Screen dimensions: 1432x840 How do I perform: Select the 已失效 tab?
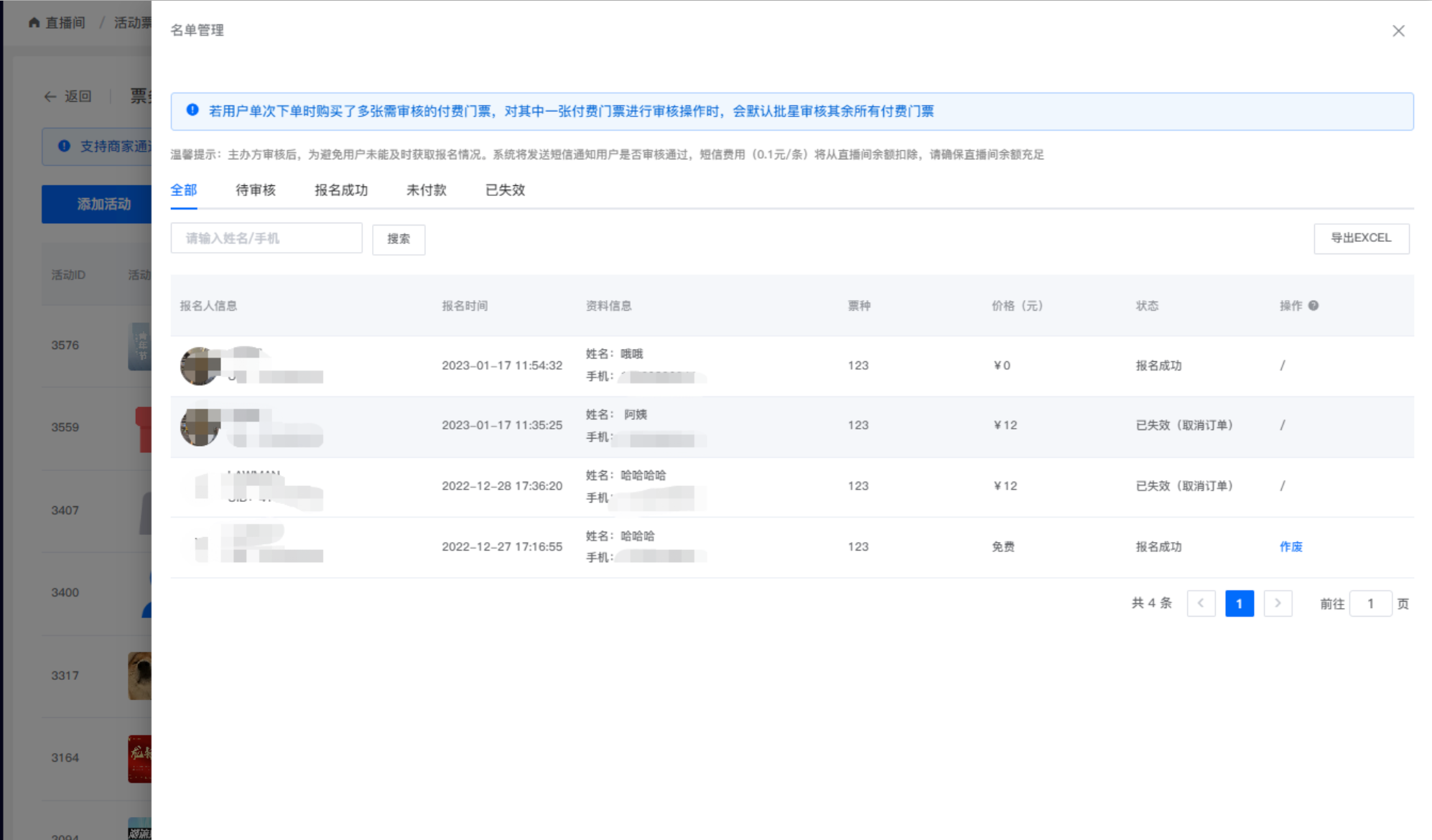click(505, 190)
